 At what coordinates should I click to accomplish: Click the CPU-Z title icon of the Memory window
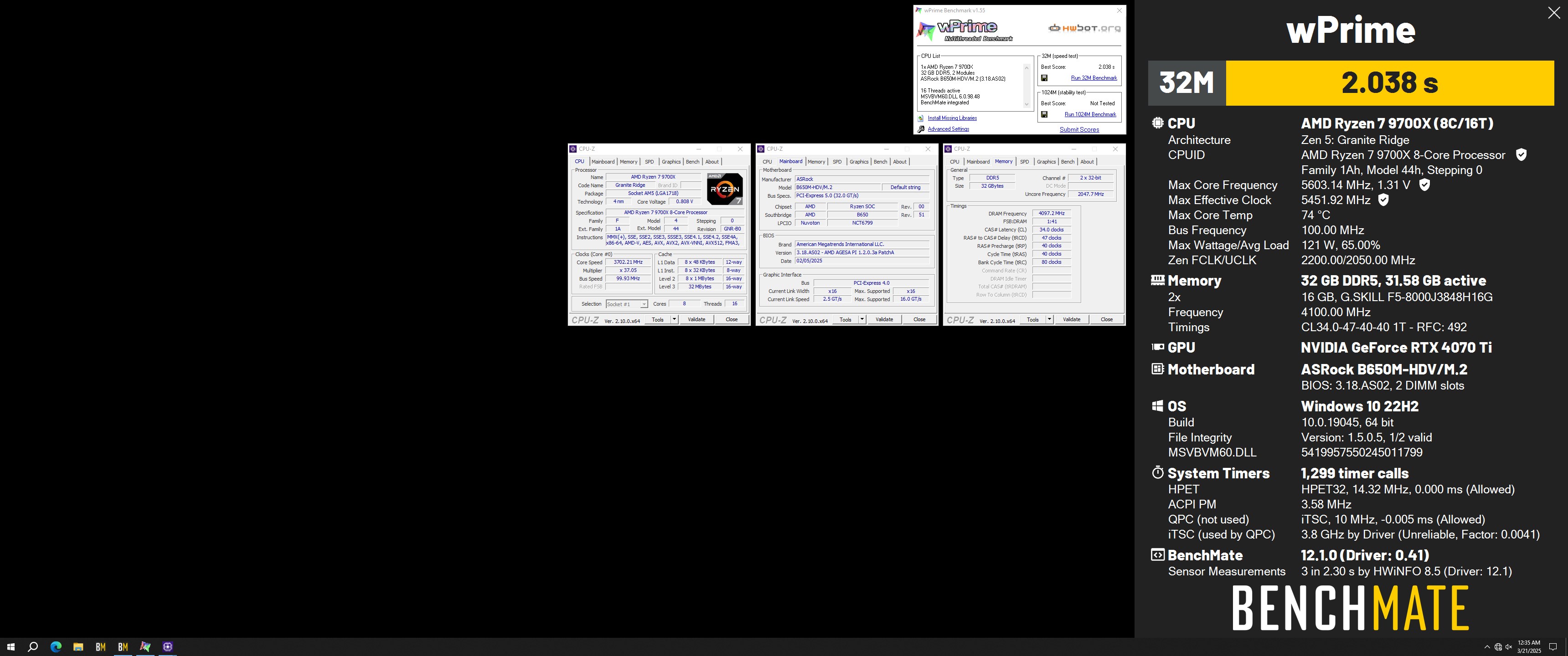click(948, 149)
